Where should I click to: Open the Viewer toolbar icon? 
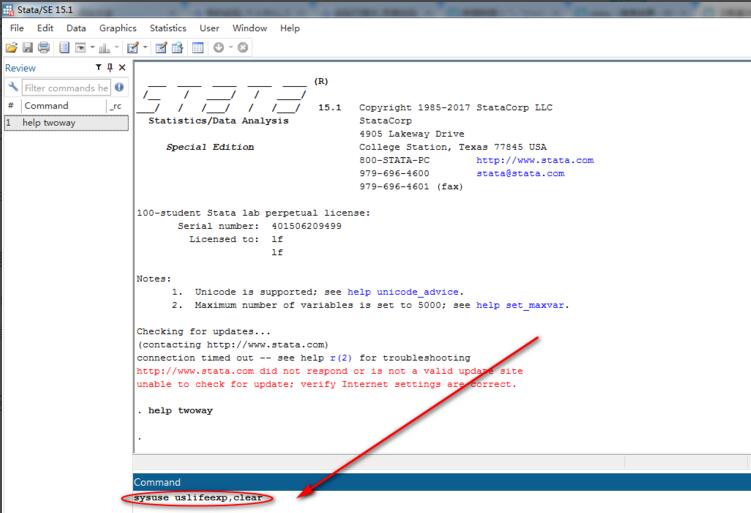click(x=80, y=47)
